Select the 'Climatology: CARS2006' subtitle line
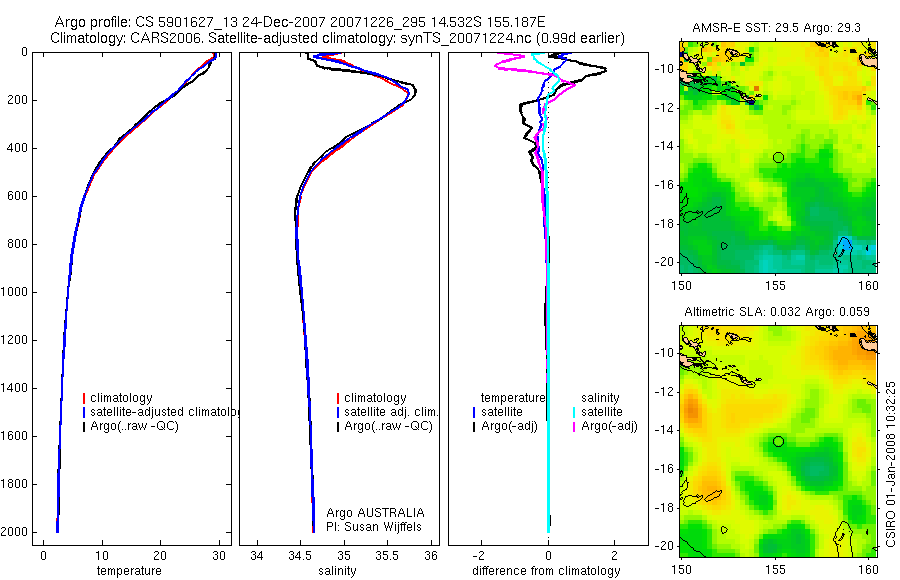 338,38
